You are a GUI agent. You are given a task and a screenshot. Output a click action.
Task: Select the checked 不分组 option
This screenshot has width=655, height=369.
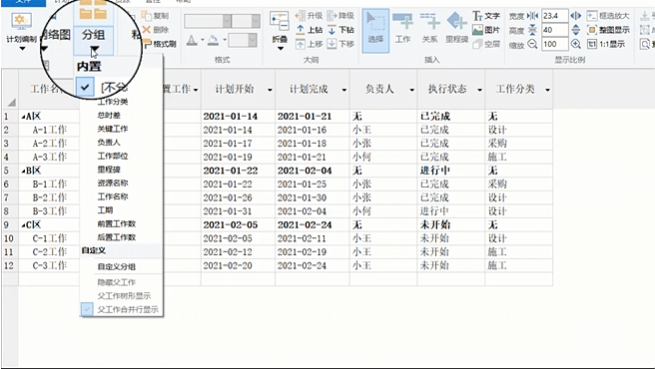click(85, 87)
